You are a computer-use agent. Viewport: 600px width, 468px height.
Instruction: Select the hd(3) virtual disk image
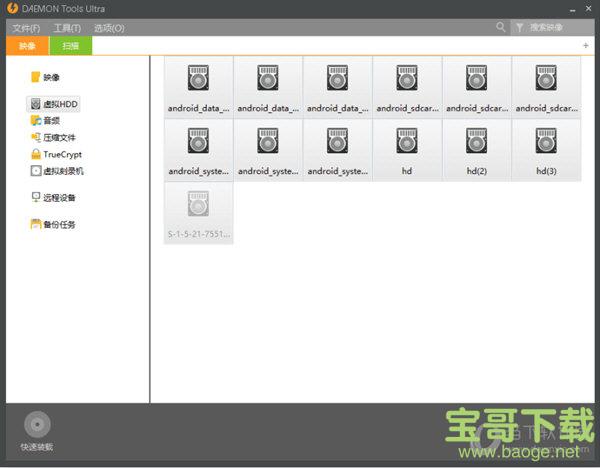tap(546, 150)
